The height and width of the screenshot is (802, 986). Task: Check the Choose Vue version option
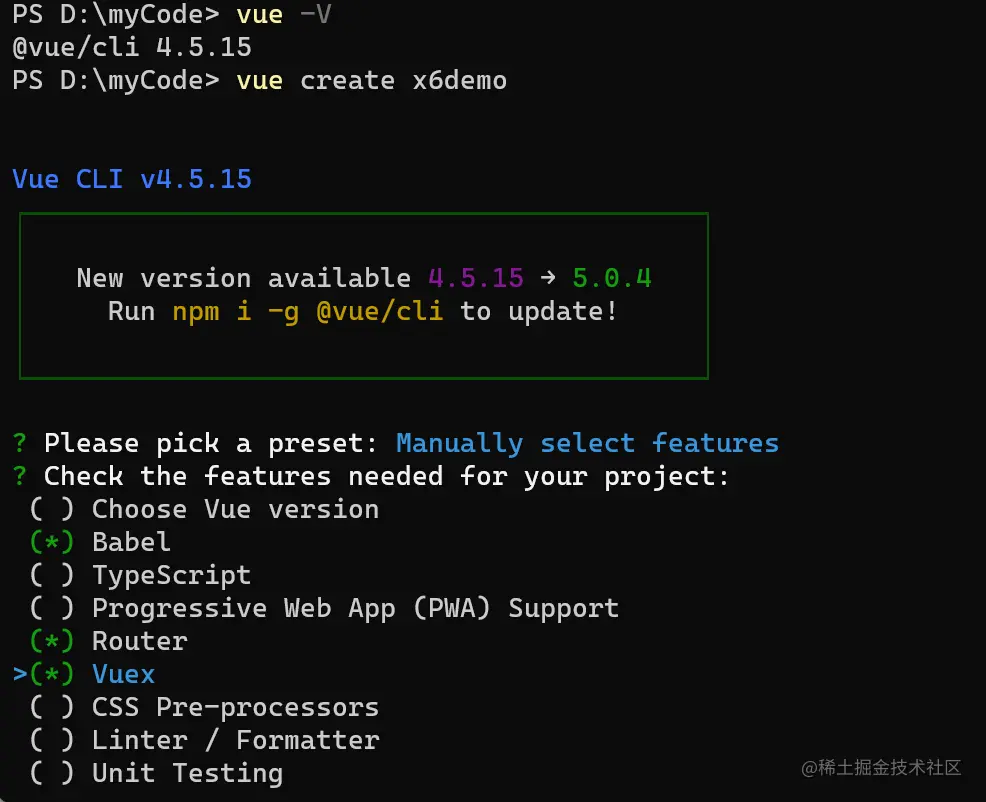click(x=52, y=509)
